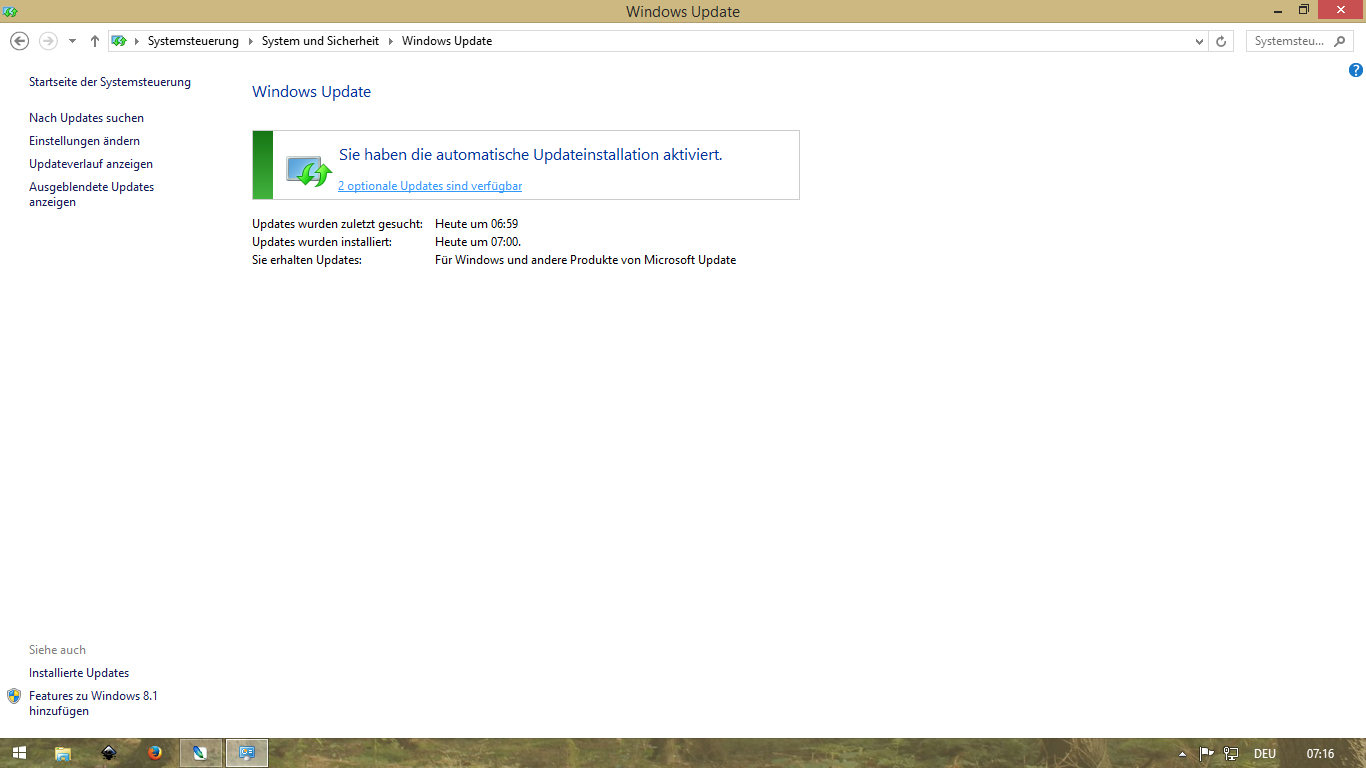Open 2 optionale Updates sind verfügbar link

pos(430,186)
